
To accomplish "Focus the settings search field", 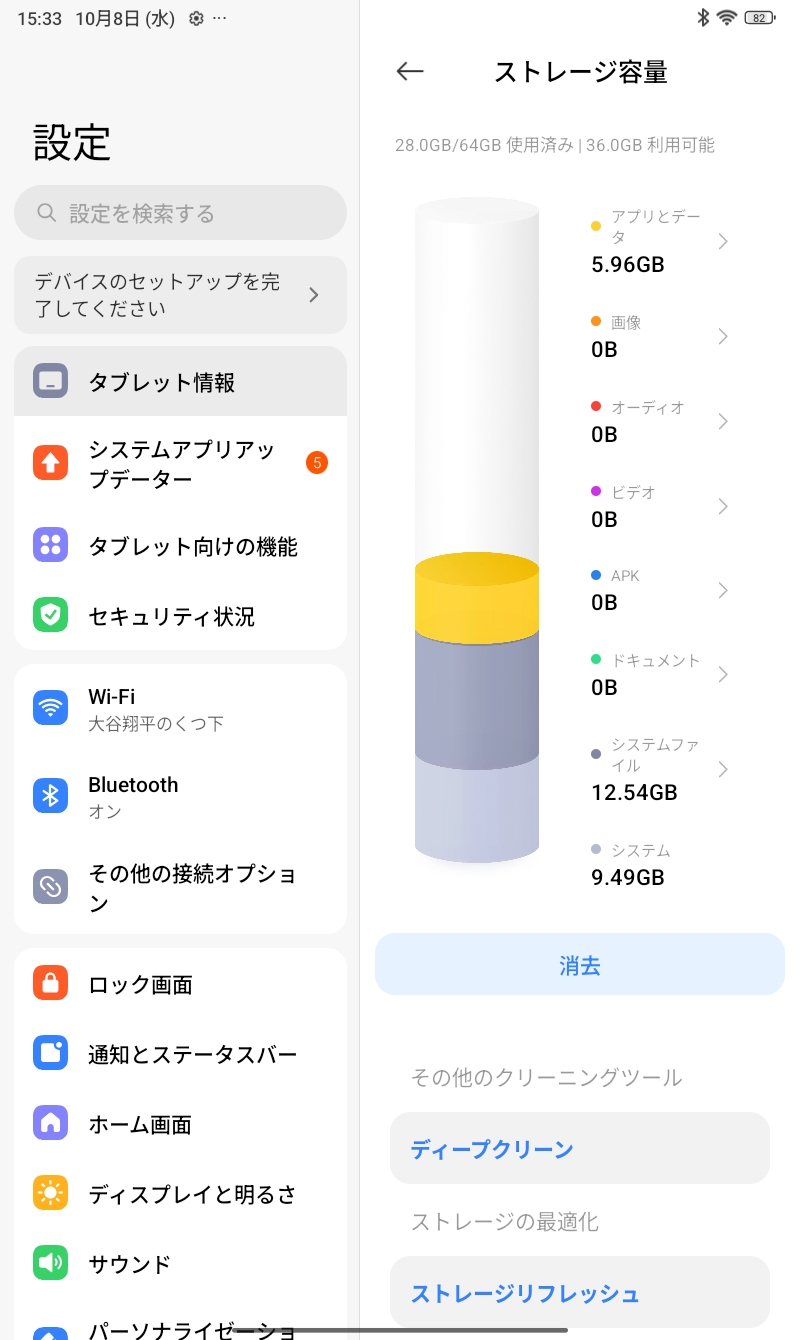I will pos(180,213).
